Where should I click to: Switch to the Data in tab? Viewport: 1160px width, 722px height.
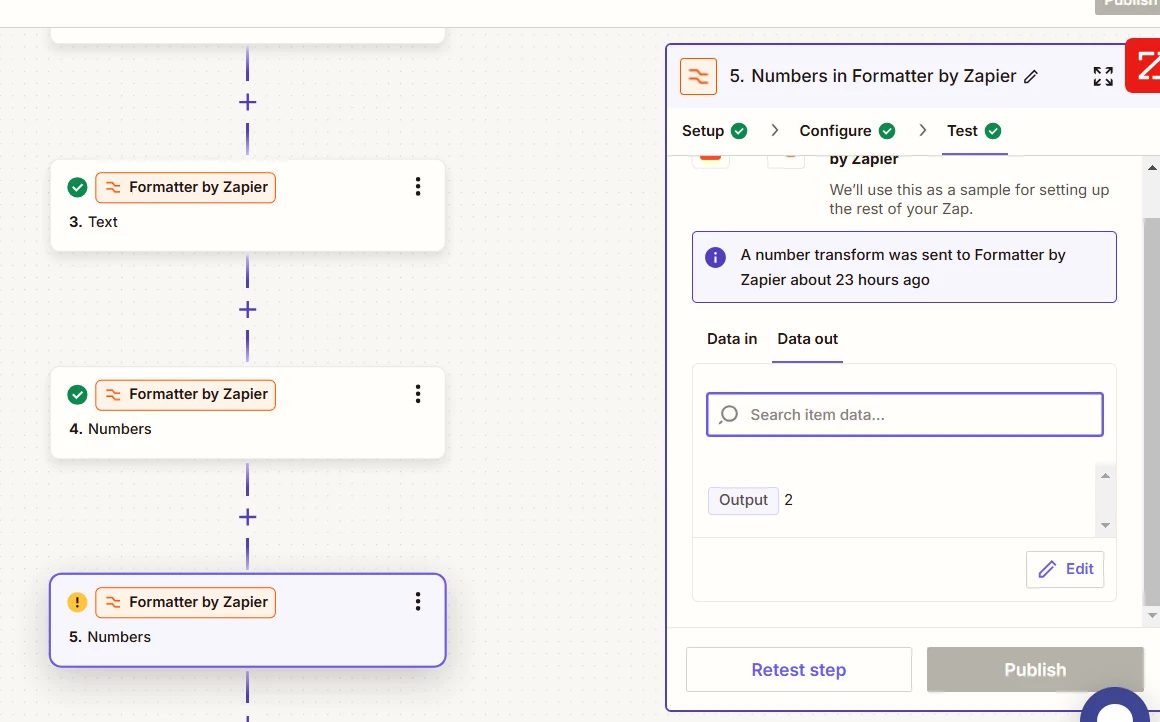pyautogui.click(x=732, y=339)
